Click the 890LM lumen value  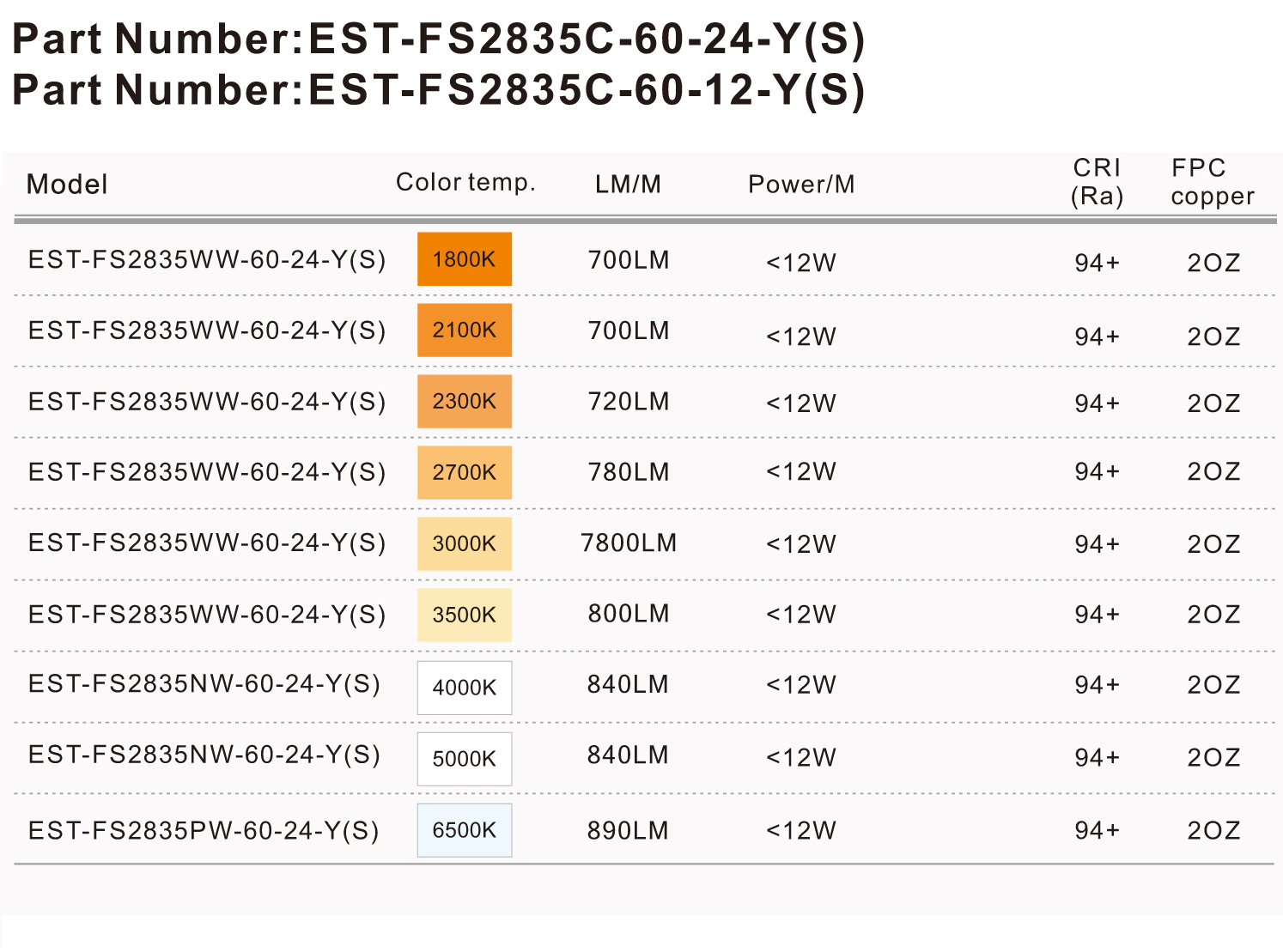pos(628,831)
